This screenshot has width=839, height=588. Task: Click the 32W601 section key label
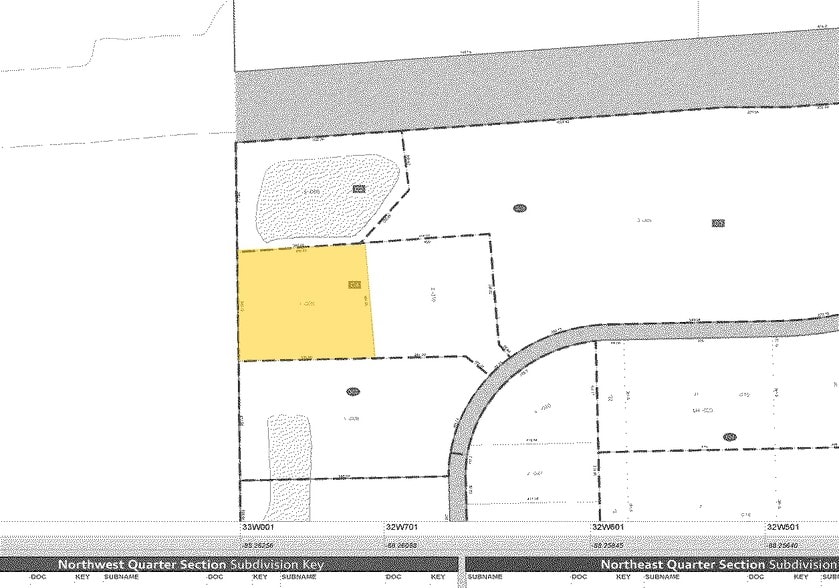[606, 527]
